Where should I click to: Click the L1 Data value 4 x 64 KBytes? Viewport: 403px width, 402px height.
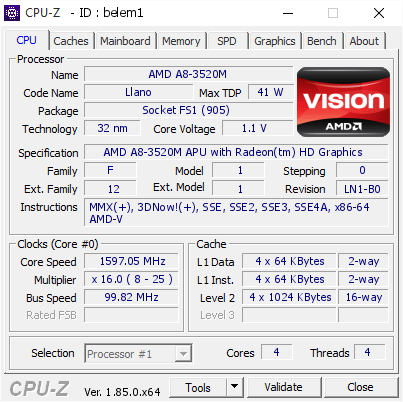[289, 261]
